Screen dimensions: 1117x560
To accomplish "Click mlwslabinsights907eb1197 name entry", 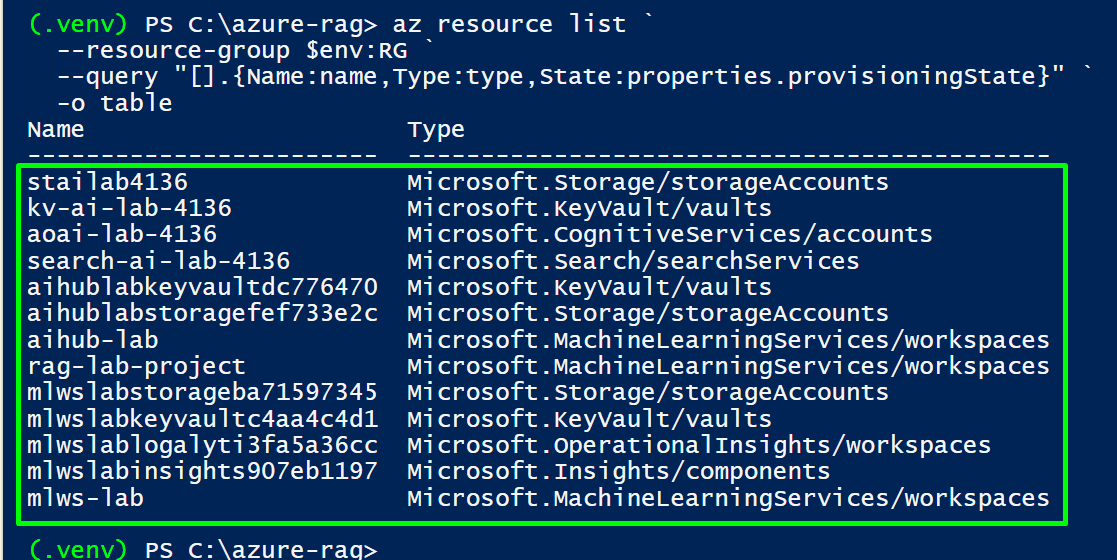I will click(203, 472).
